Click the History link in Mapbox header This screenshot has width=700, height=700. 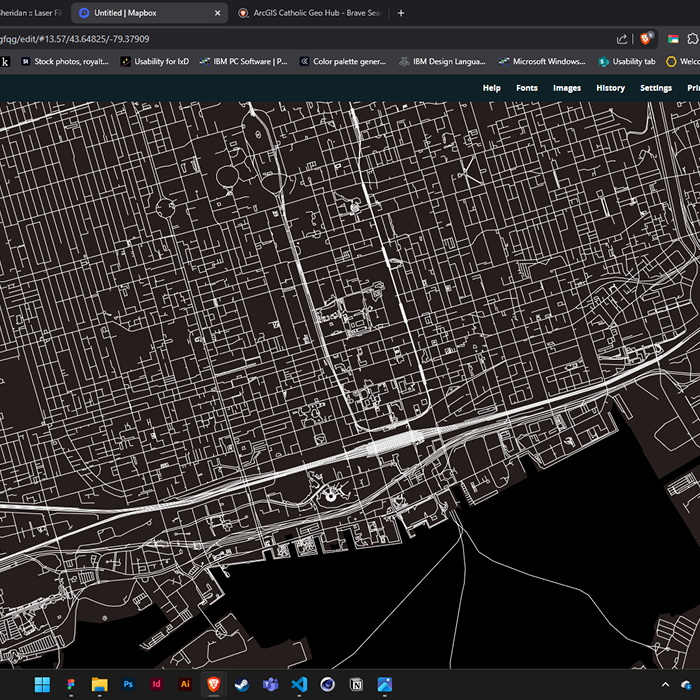610,88
